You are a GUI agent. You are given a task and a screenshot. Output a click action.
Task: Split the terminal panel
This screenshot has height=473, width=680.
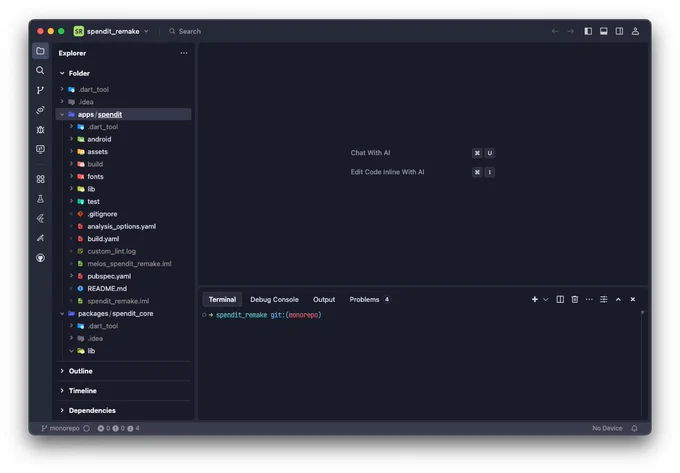(560, 300)
